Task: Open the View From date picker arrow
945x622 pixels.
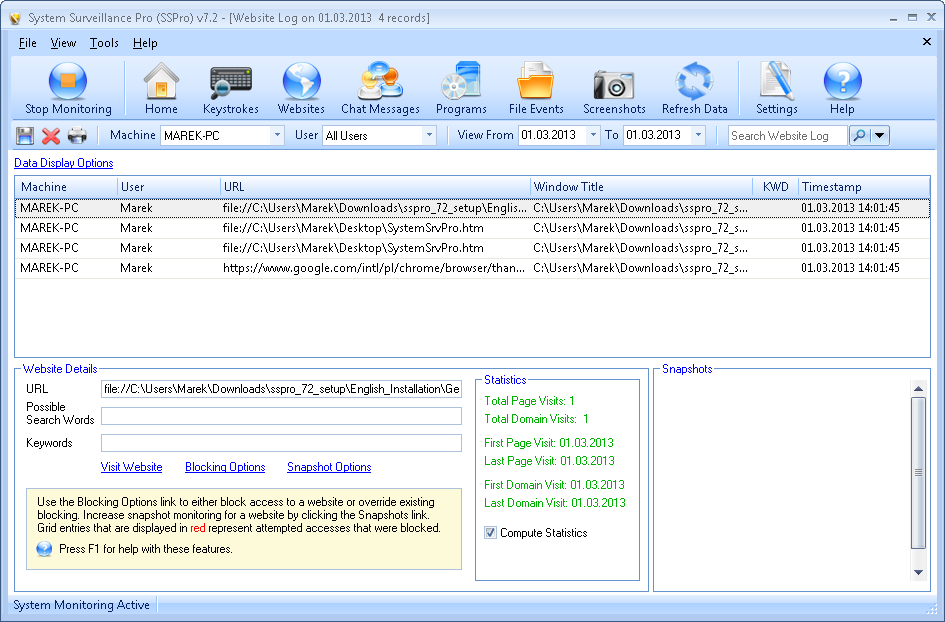Action: 593,135
